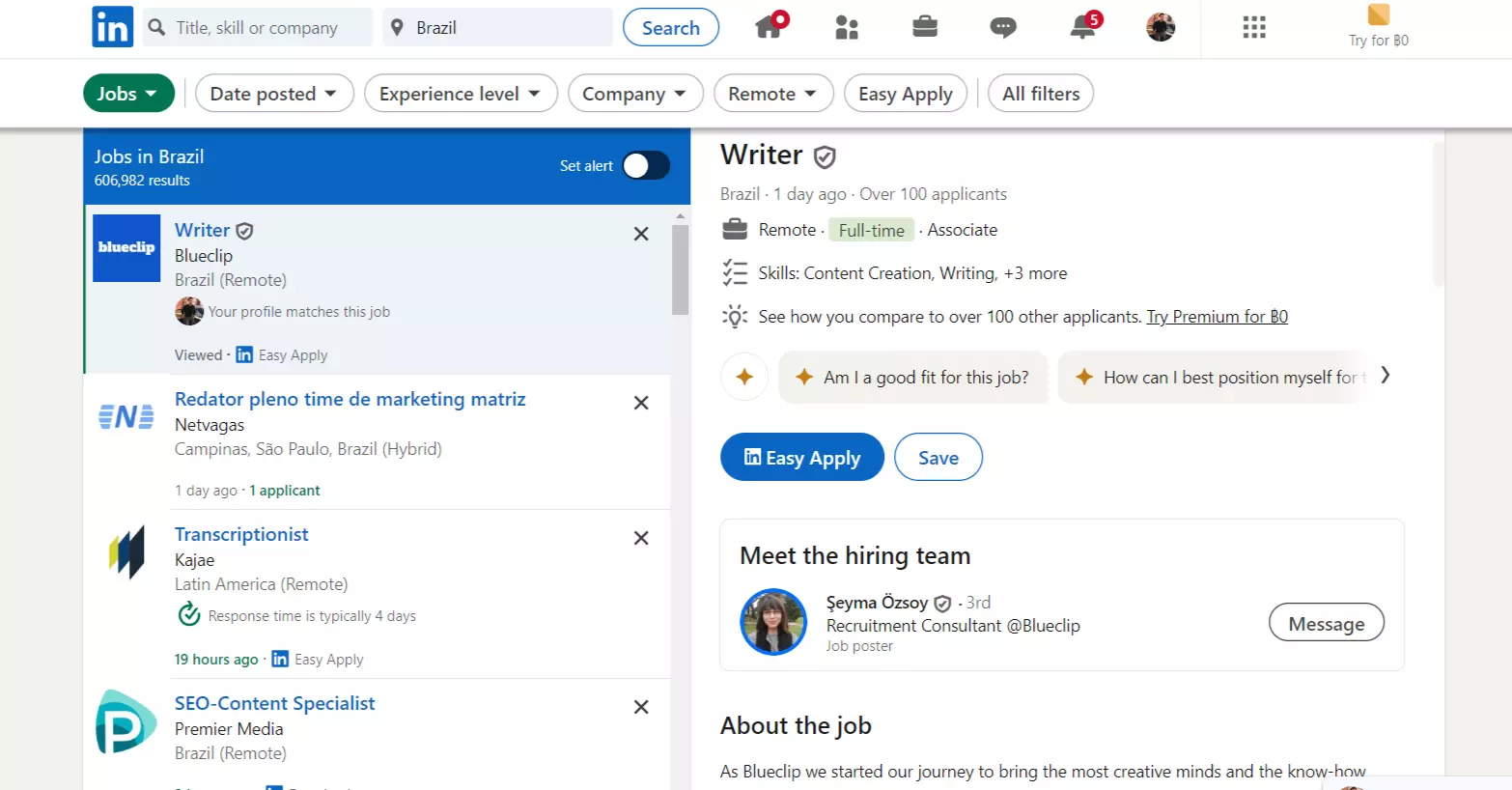Click the location pin icon
The image size is (1512, 790).
(397, 27)
